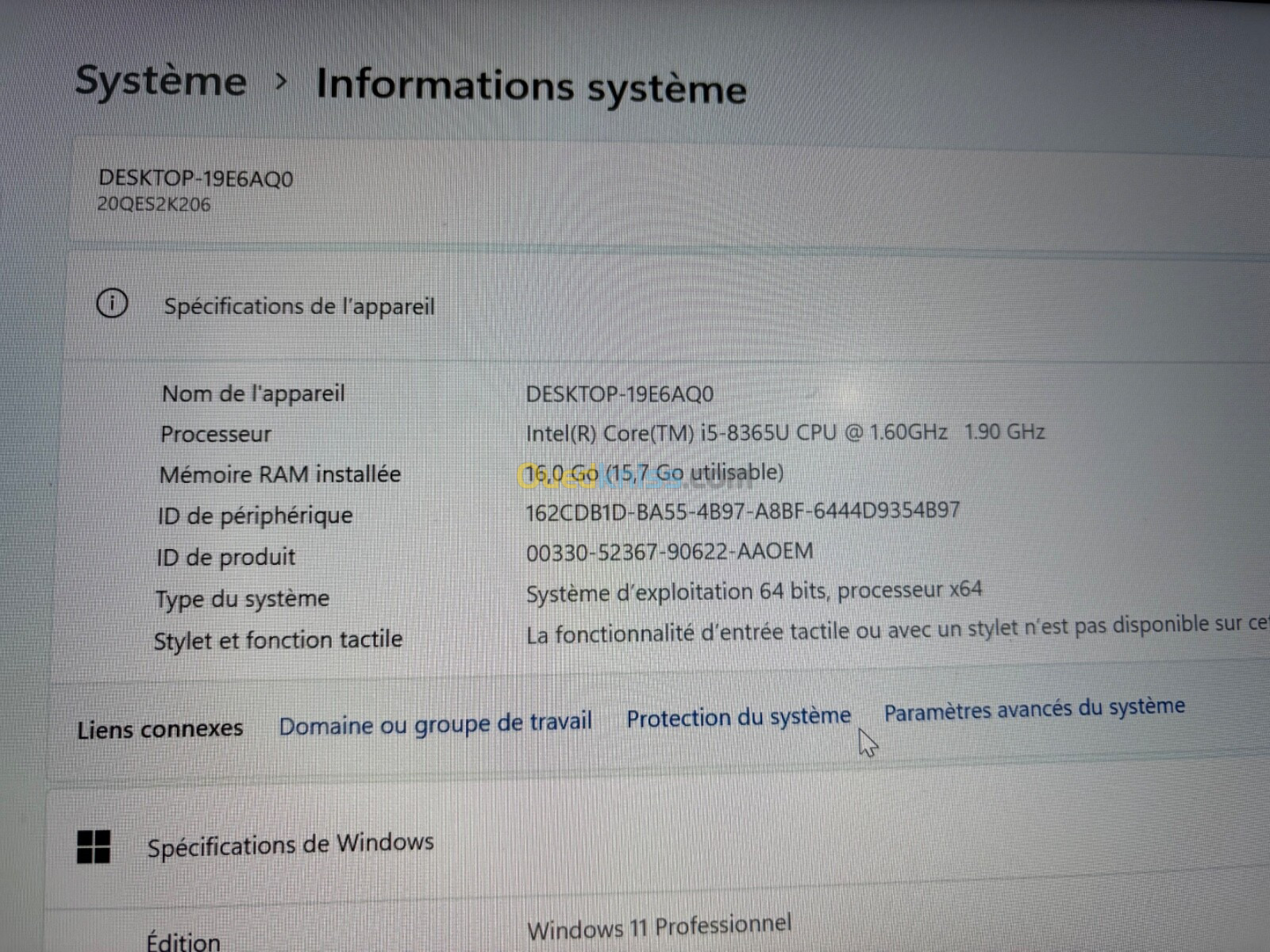Select the Mémoire RAM installée label
The height and width of the screenshot is (952, 1270).
point(280,474)
